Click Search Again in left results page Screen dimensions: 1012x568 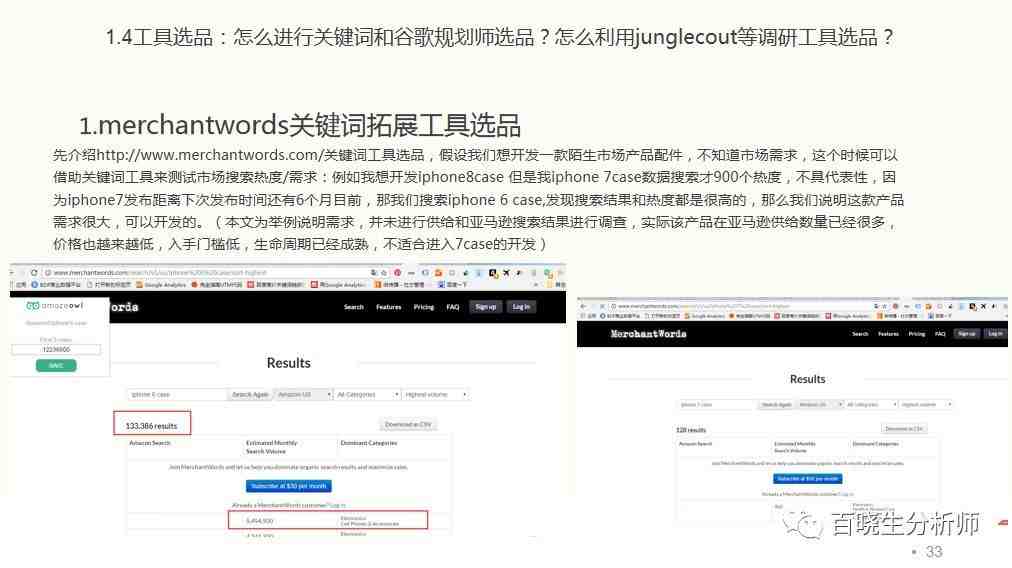tap(250, 394)
